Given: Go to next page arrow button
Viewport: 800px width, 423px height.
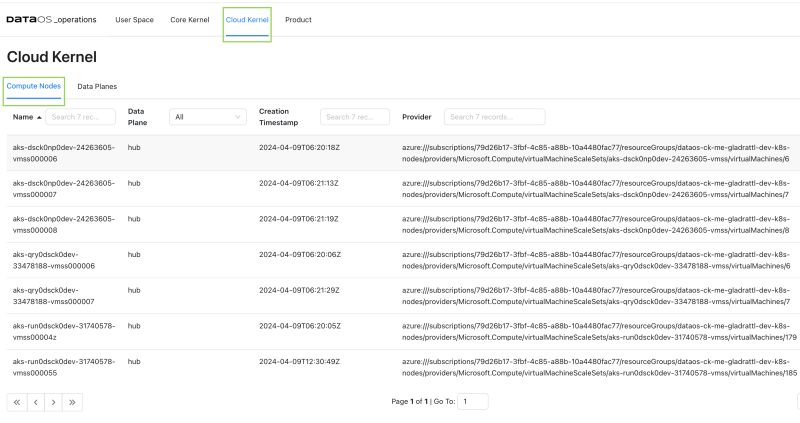Looking at the screenshot, I should point(54,402).
